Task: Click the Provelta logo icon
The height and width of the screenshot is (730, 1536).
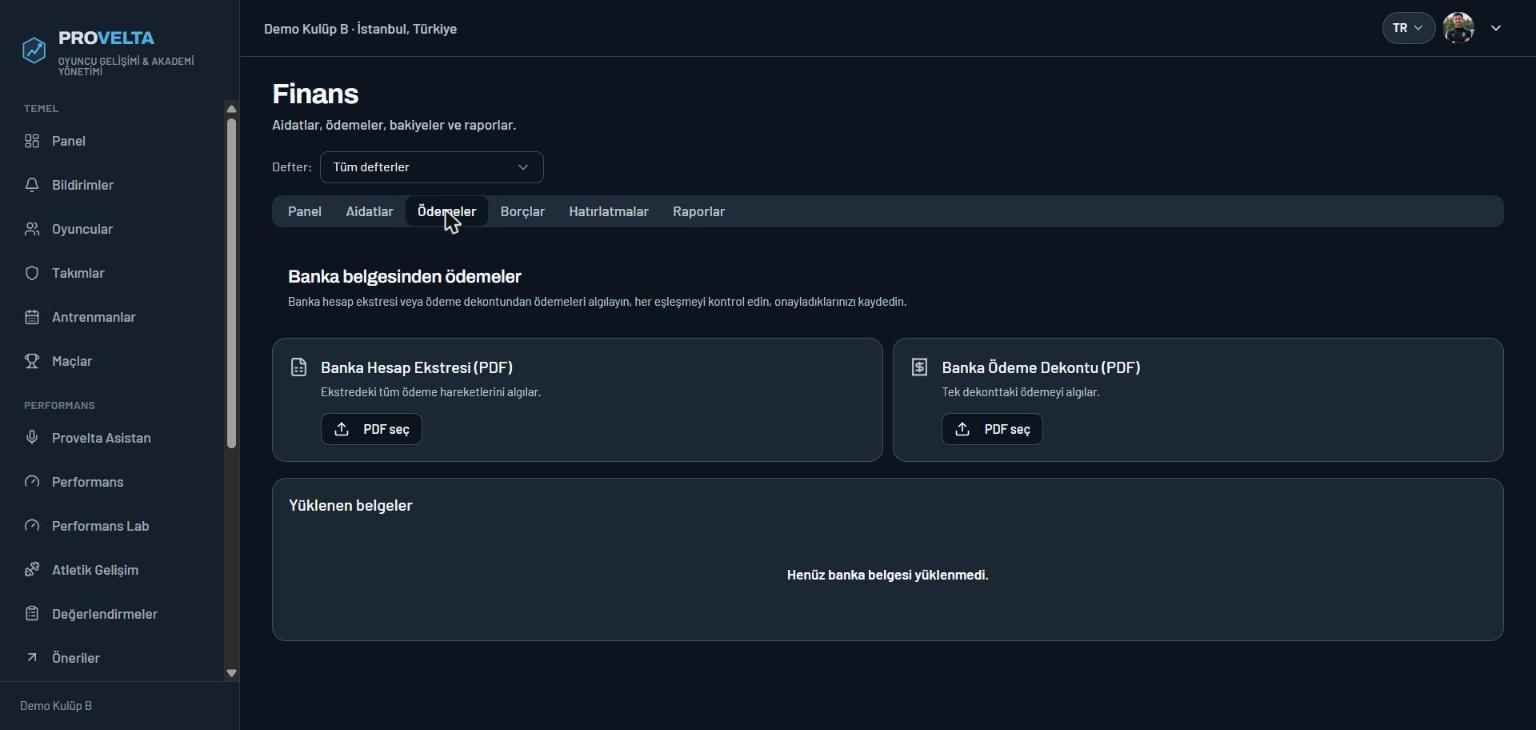Action: (34, 50)
